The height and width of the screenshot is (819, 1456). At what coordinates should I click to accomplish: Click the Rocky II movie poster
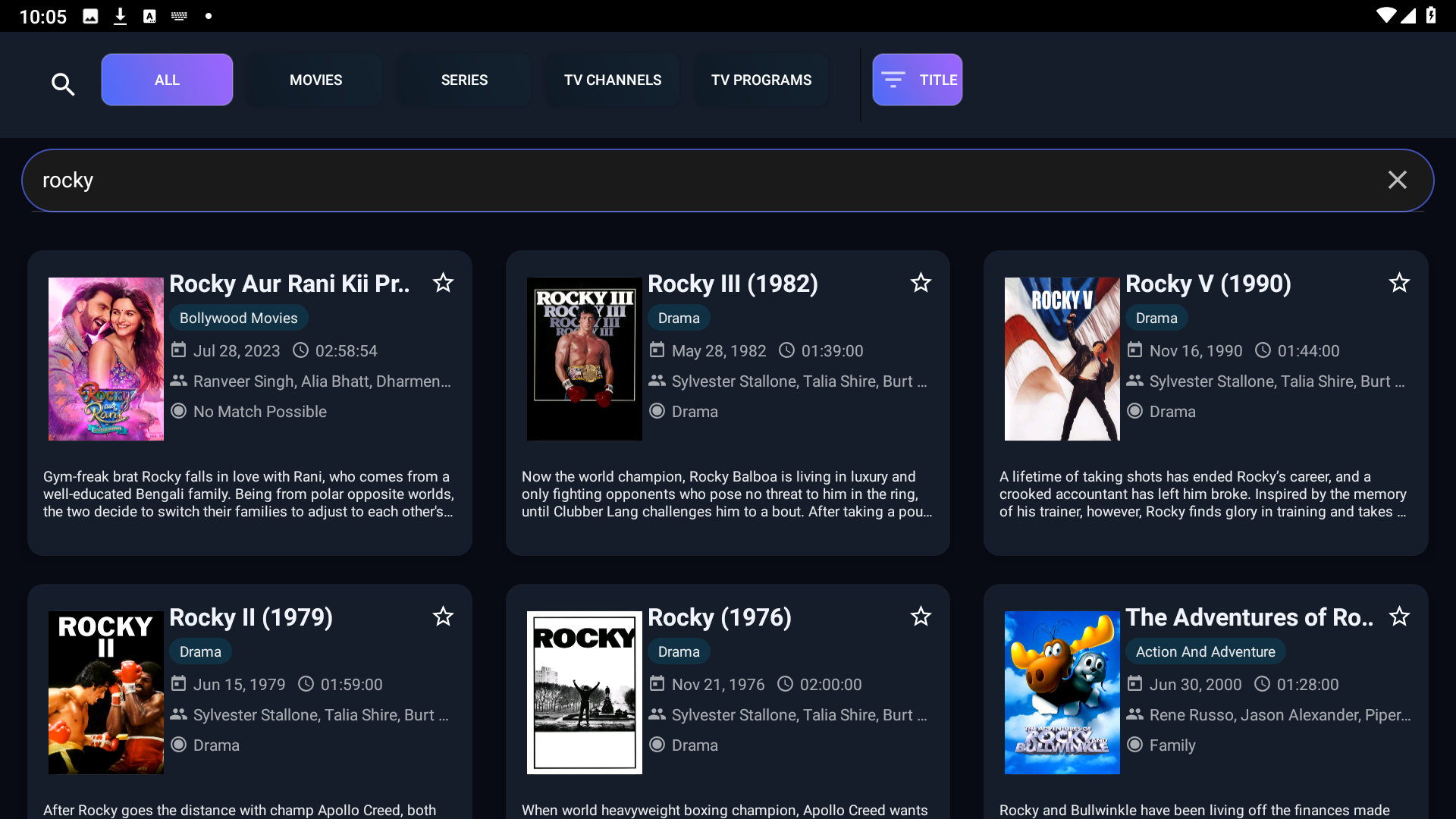coord(105,692)
